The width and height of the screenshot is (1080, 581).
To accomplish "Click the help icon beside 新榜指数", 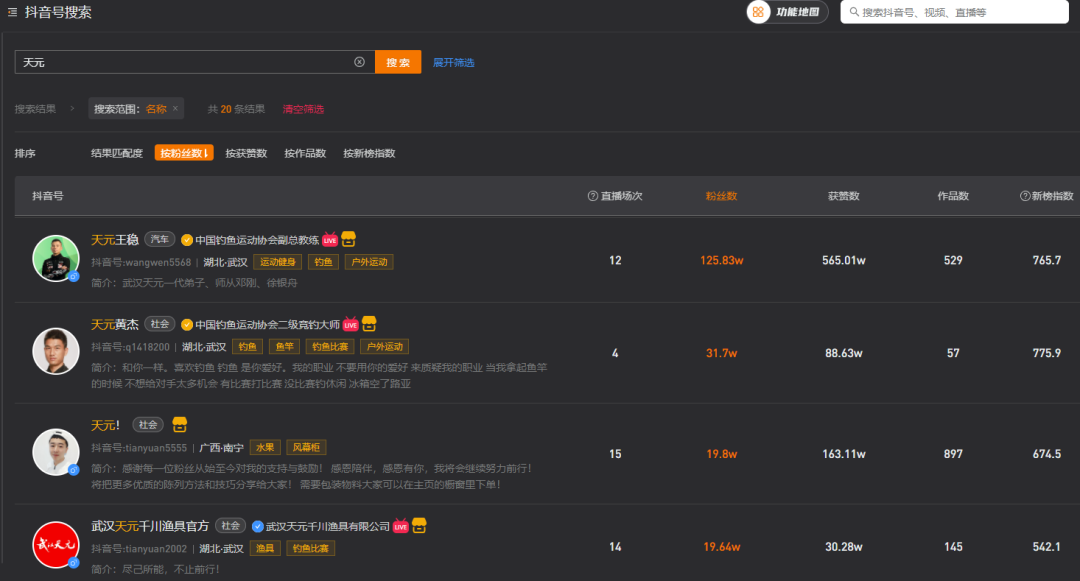I will [x=1025, y=196].
